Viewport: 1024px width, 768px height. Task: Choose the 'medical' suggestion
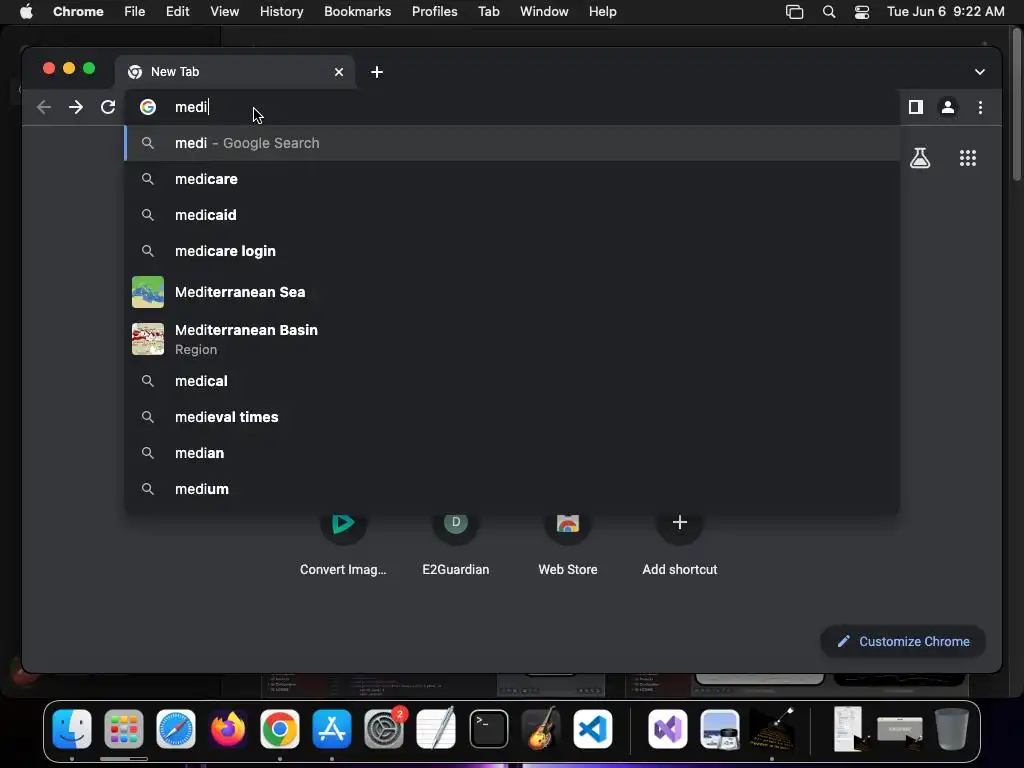(513, 381)
